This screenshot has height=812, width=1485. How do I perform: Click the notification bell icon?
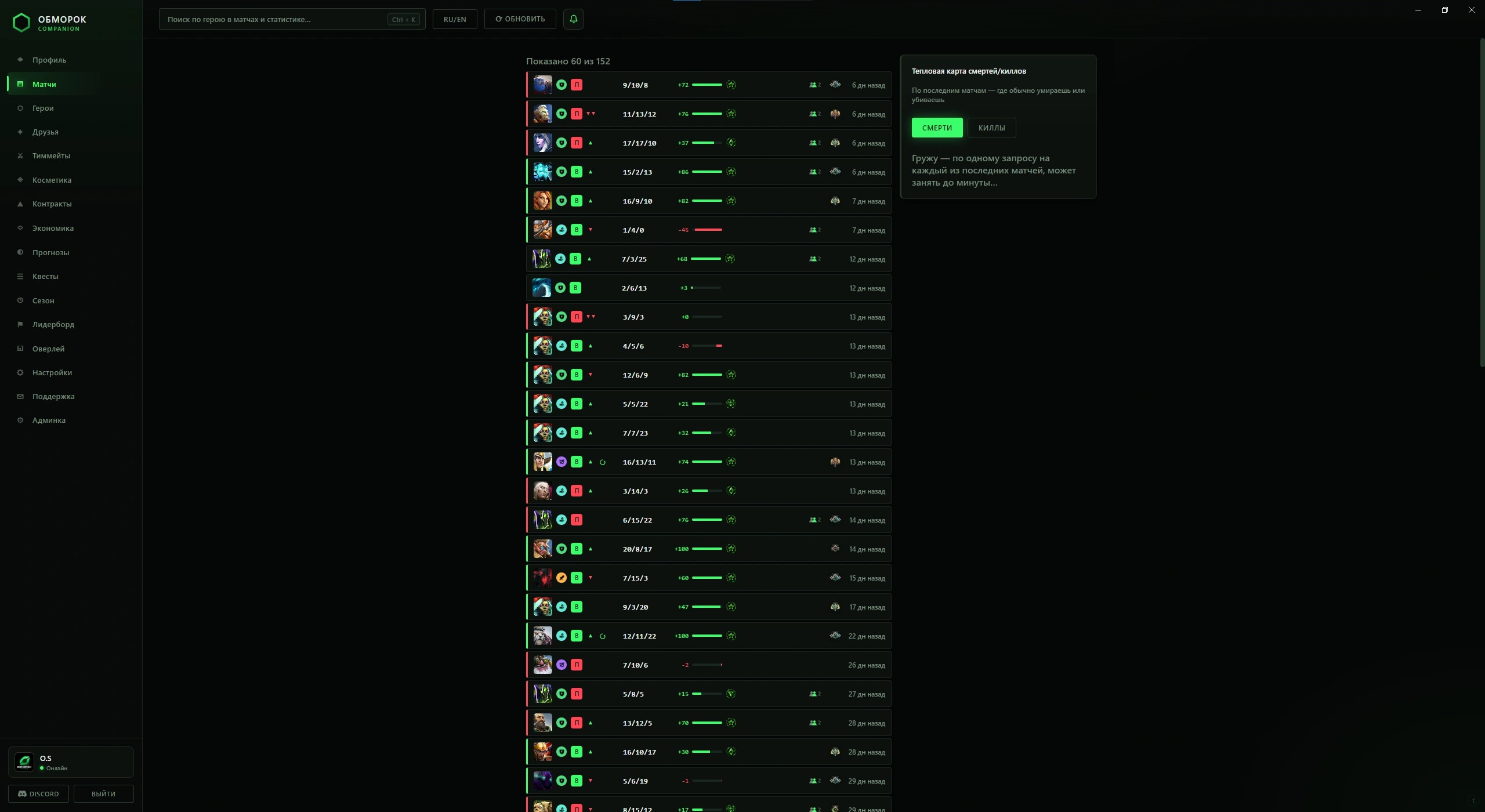(x=573, y=19)
